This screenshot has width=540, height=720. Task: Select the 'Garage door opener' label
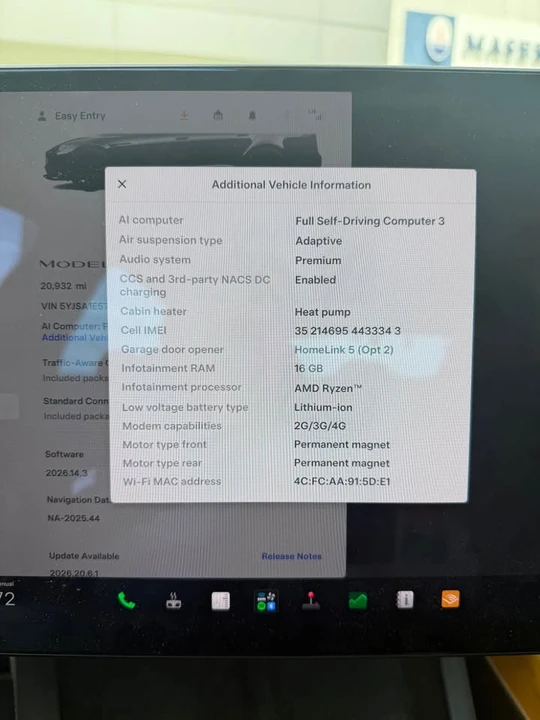tap(172, 349)
